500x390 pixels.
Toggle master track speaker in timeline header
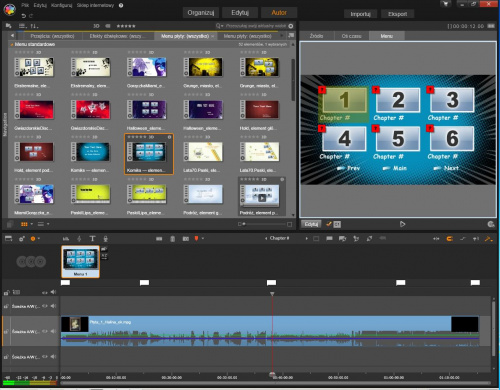[x=53, y=292]
